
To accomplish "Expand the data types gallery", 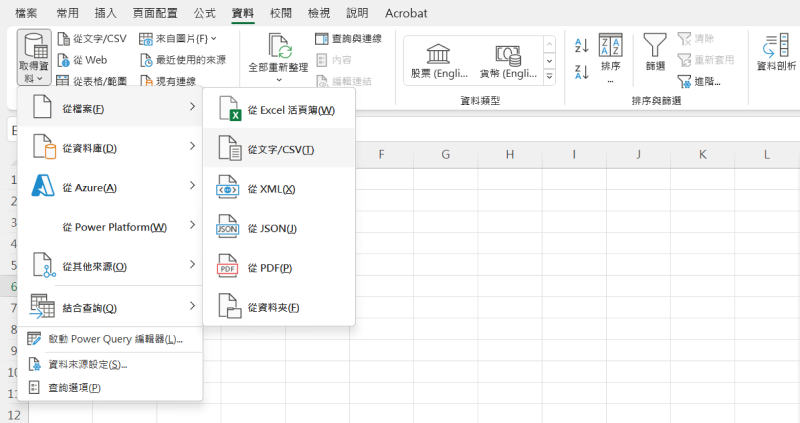I will (x=549, y=76).
